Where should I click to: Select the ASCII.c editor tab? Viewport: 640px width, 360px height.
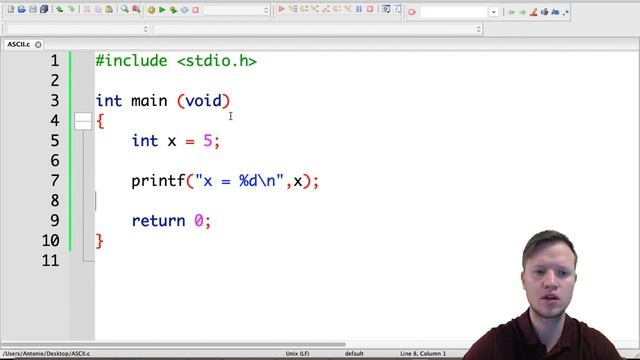[x=18, y=44]
